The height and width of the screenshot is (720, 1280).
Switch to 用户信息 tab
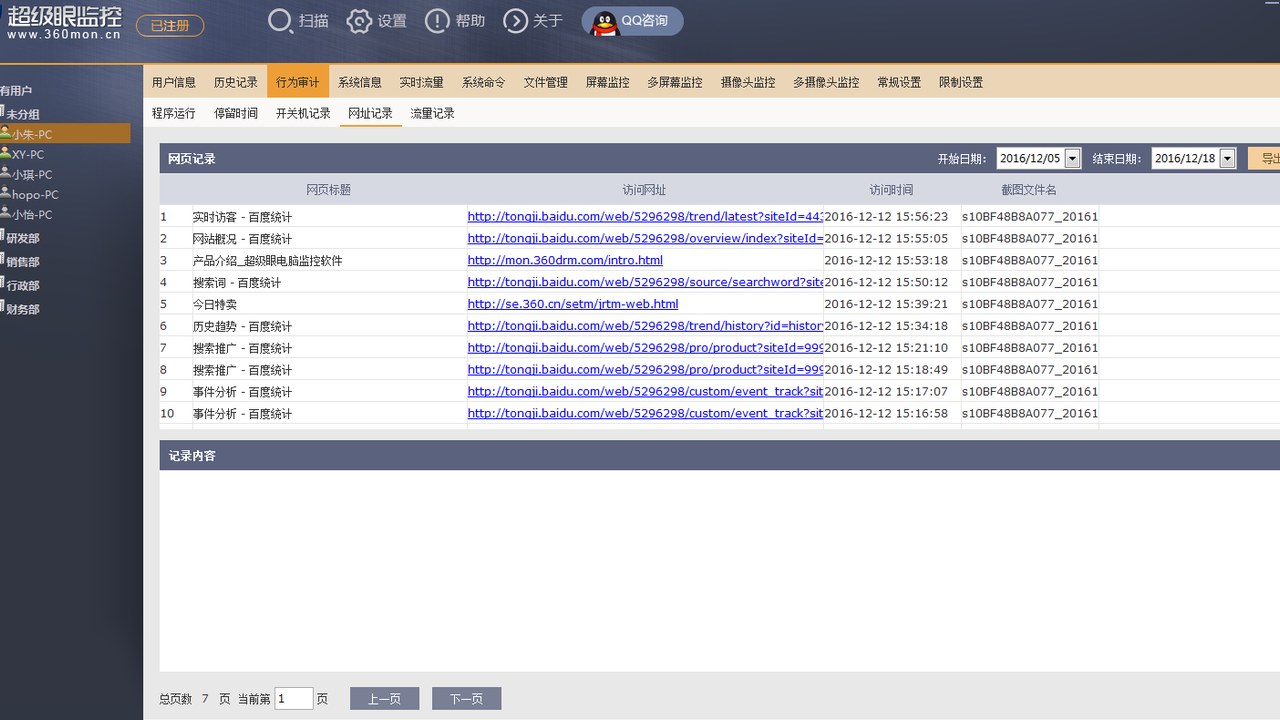point(174,82)
